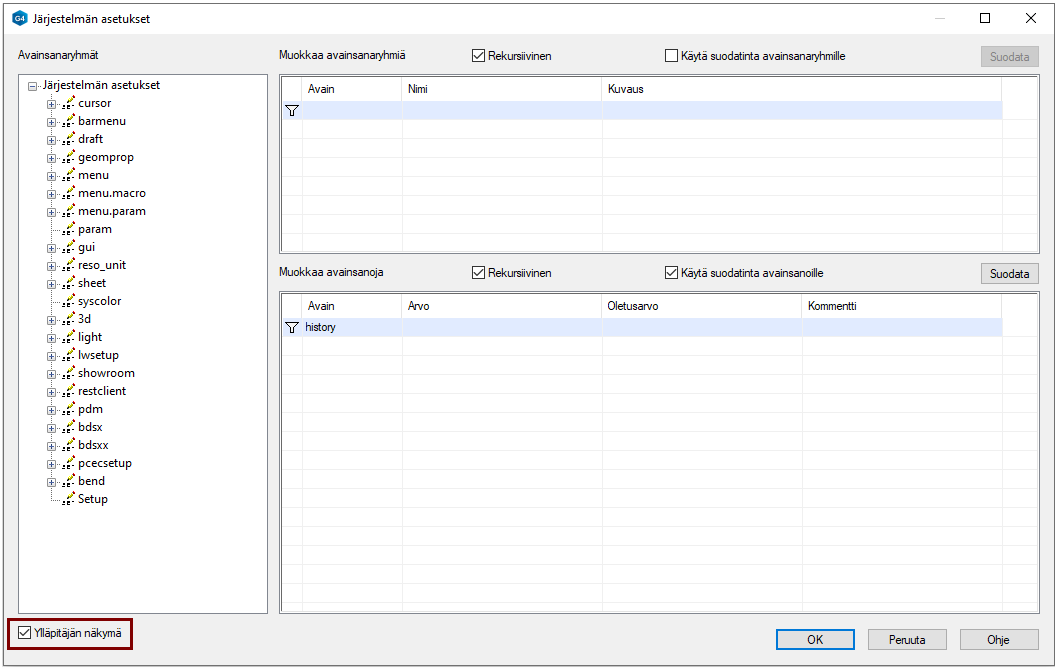
Task: Click the showroom group icon
Action: [68, 373]
